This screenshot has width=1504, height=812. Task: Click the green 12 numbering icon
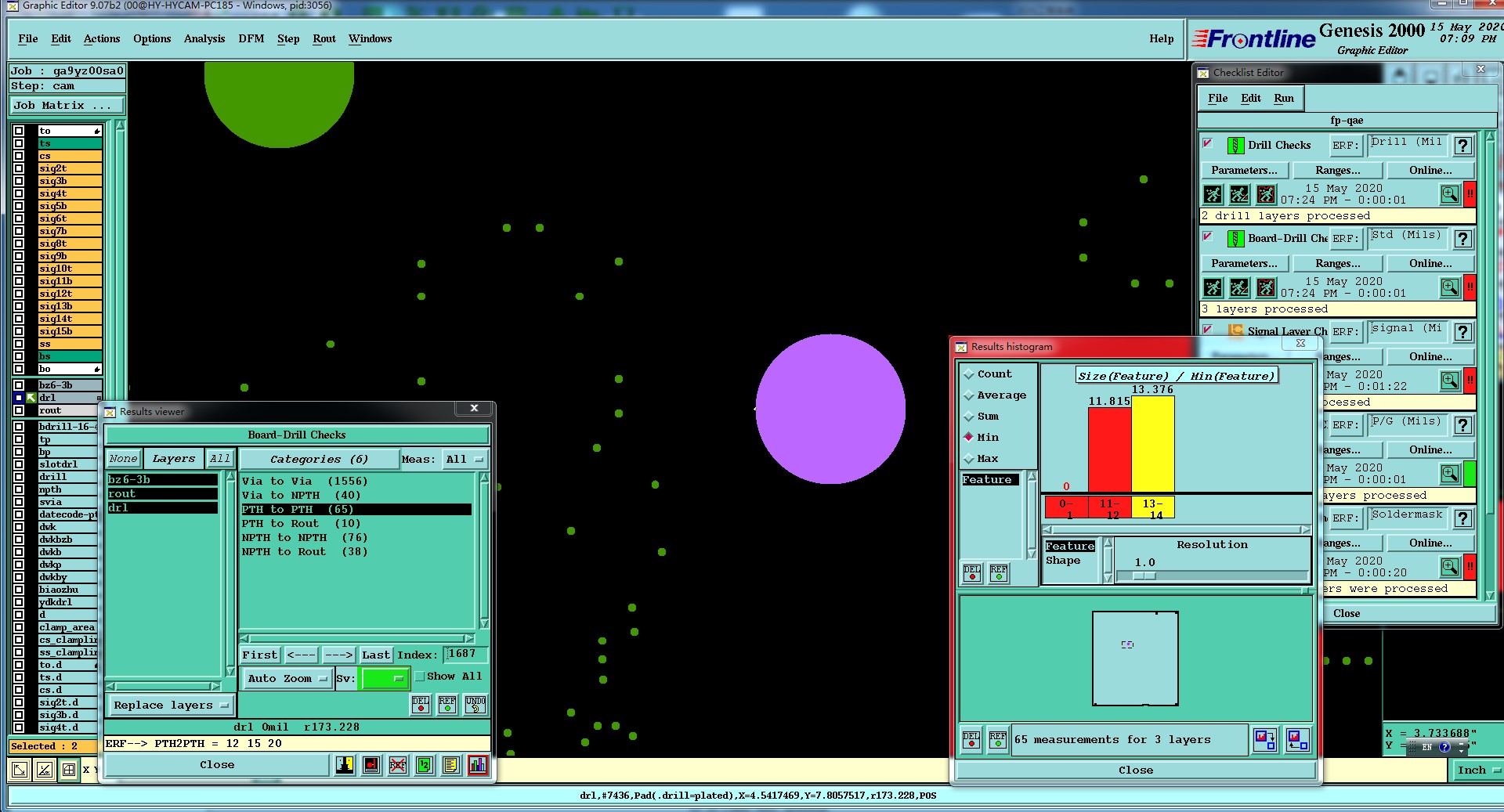tap(425, 765)
